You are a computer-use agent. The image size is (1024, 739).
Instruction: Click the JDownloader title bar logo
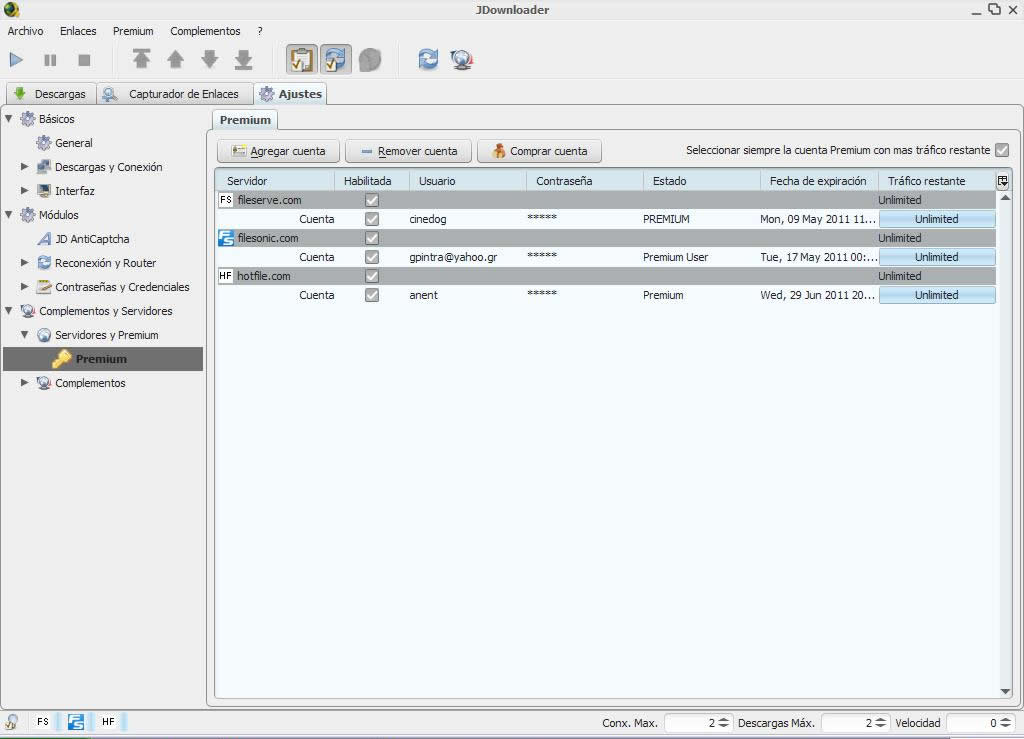point(11,10)
